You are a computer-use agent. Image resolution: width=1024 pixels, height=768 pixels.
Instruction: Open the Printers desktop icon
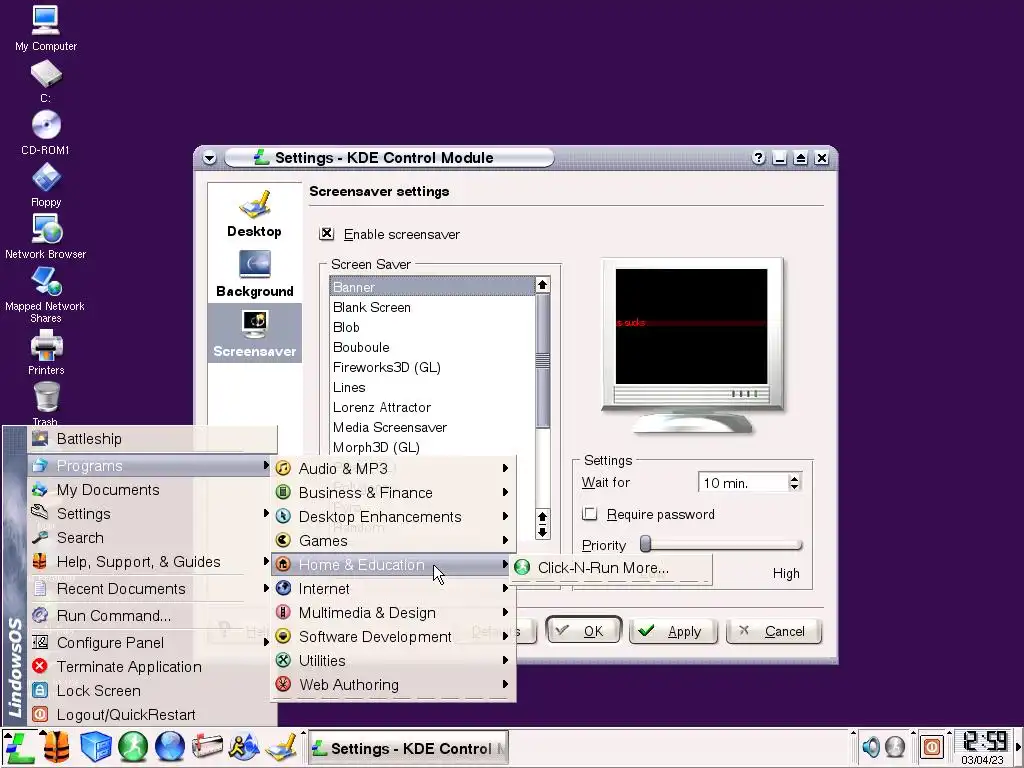tap(46, 353)
